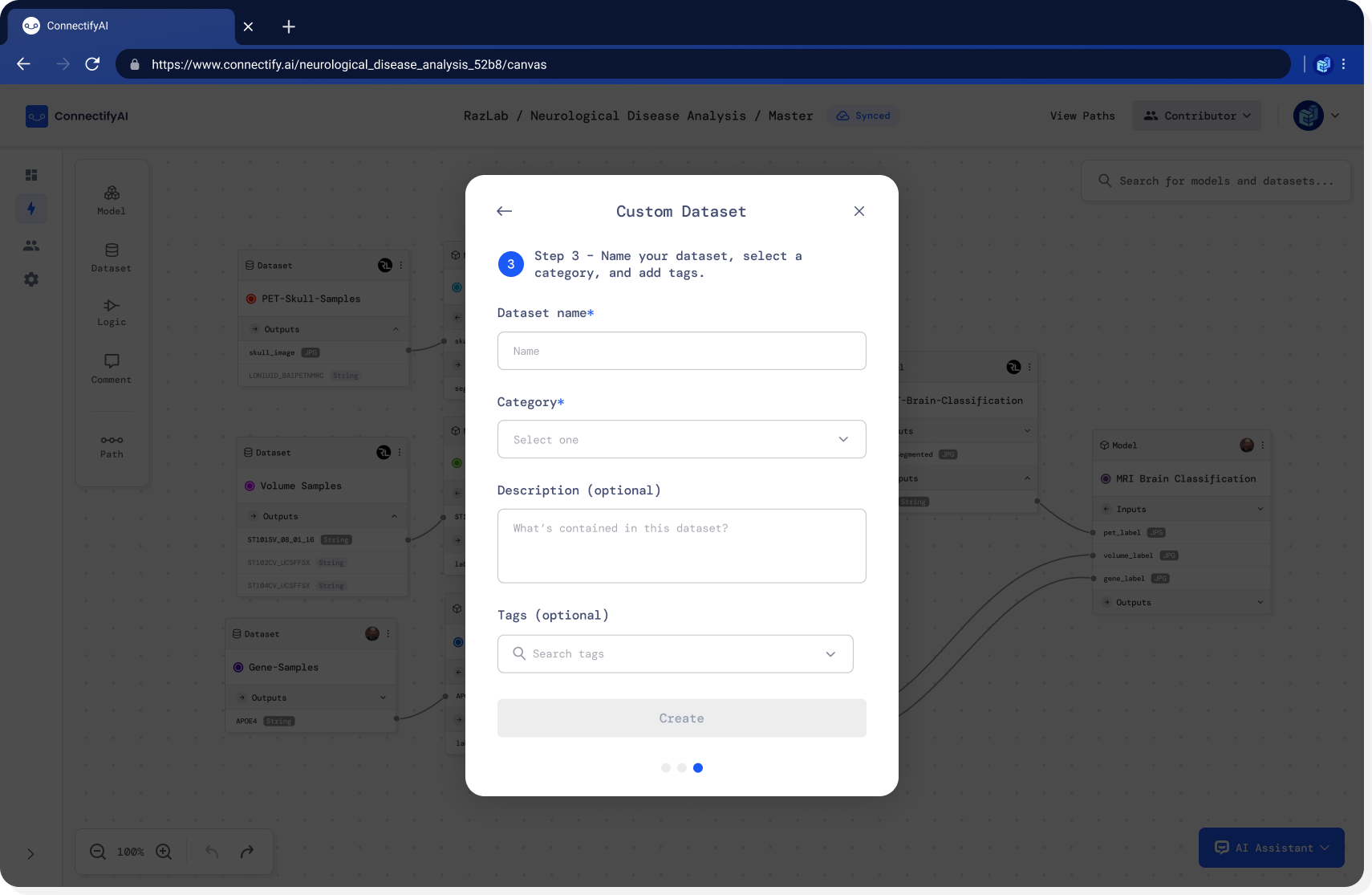Open options menu of PET-Skull-Samples dataset node
The image size is (1372, 895).
coord(401,266)
